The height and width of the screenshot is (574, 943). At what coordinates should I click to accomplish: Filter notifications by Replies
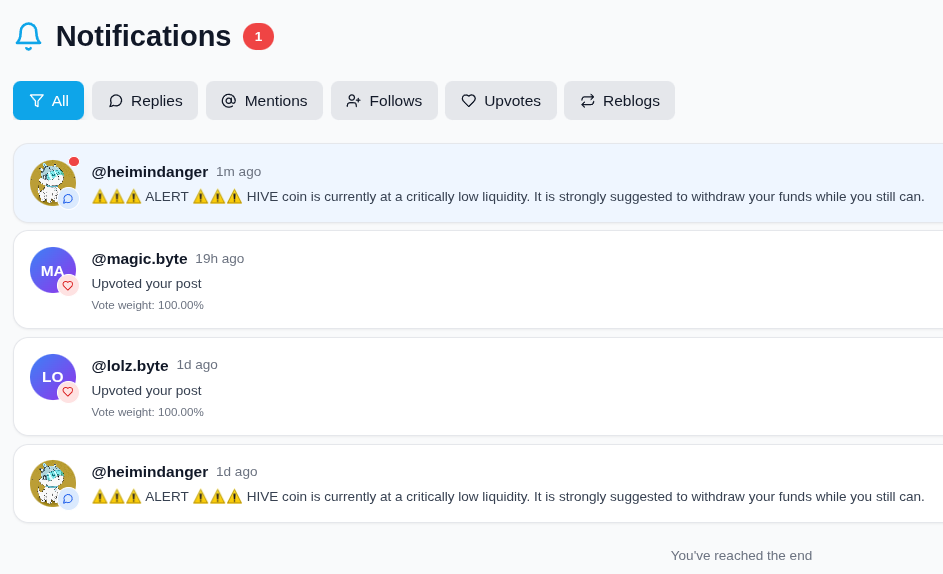145,101
